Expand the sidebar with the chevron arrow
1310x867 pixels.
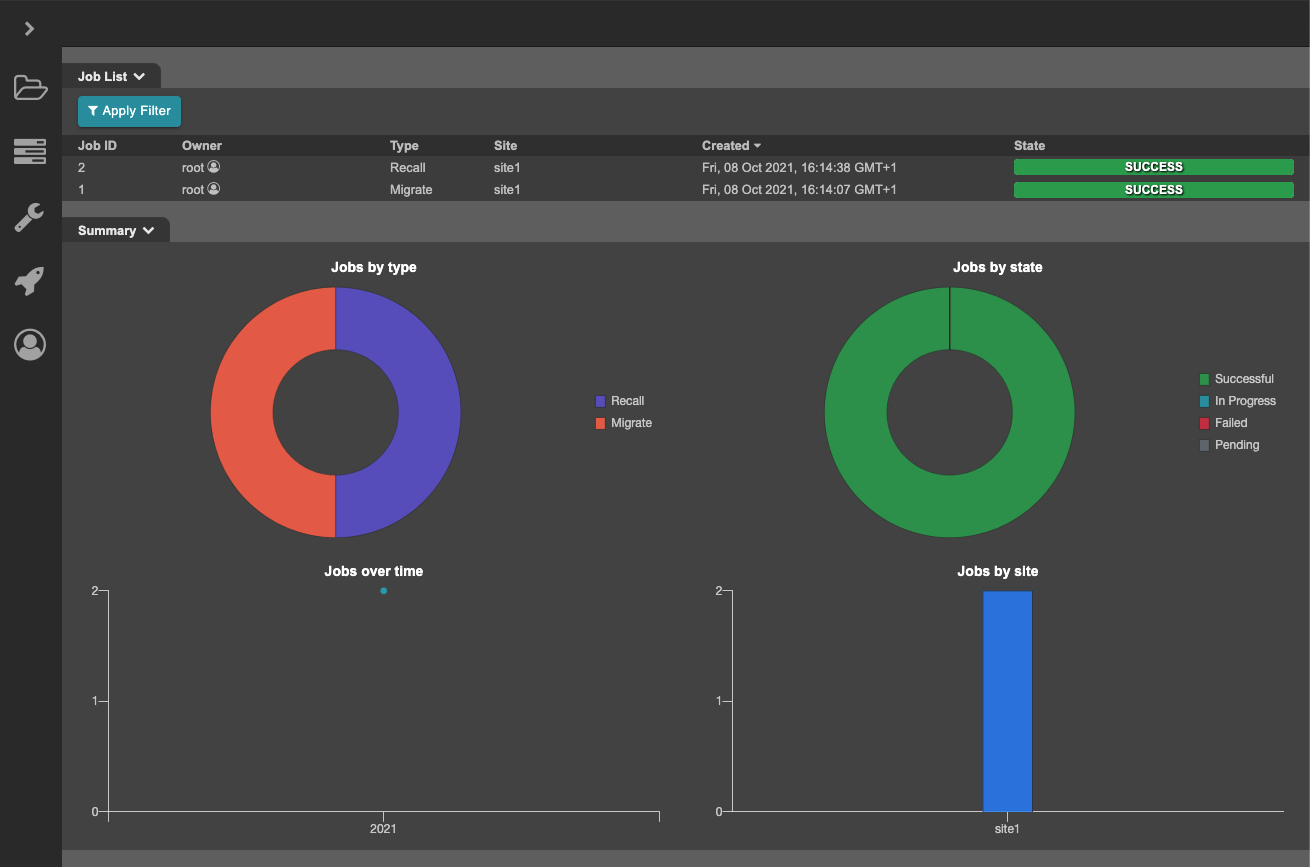[x=30, y=29]
